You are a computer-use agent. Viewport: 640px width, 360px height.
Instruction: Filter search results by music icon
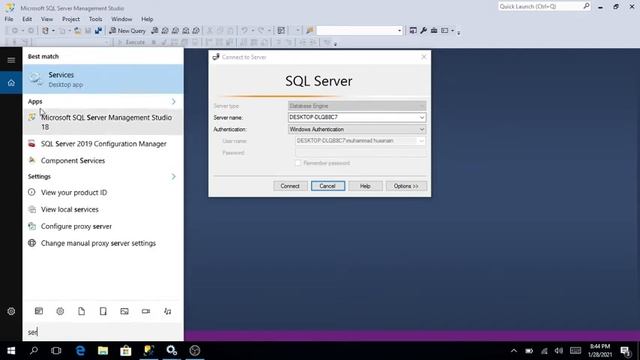coord(167,311)
